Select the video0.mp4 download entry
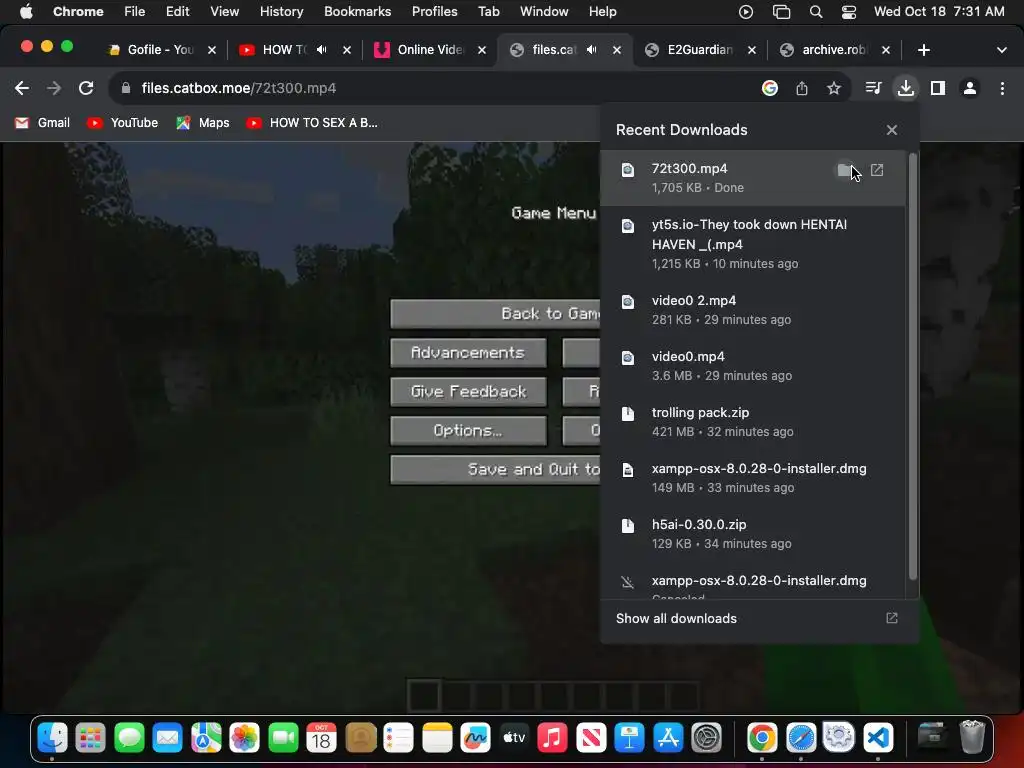The image size is (1024, 768). tap(752, 366)
